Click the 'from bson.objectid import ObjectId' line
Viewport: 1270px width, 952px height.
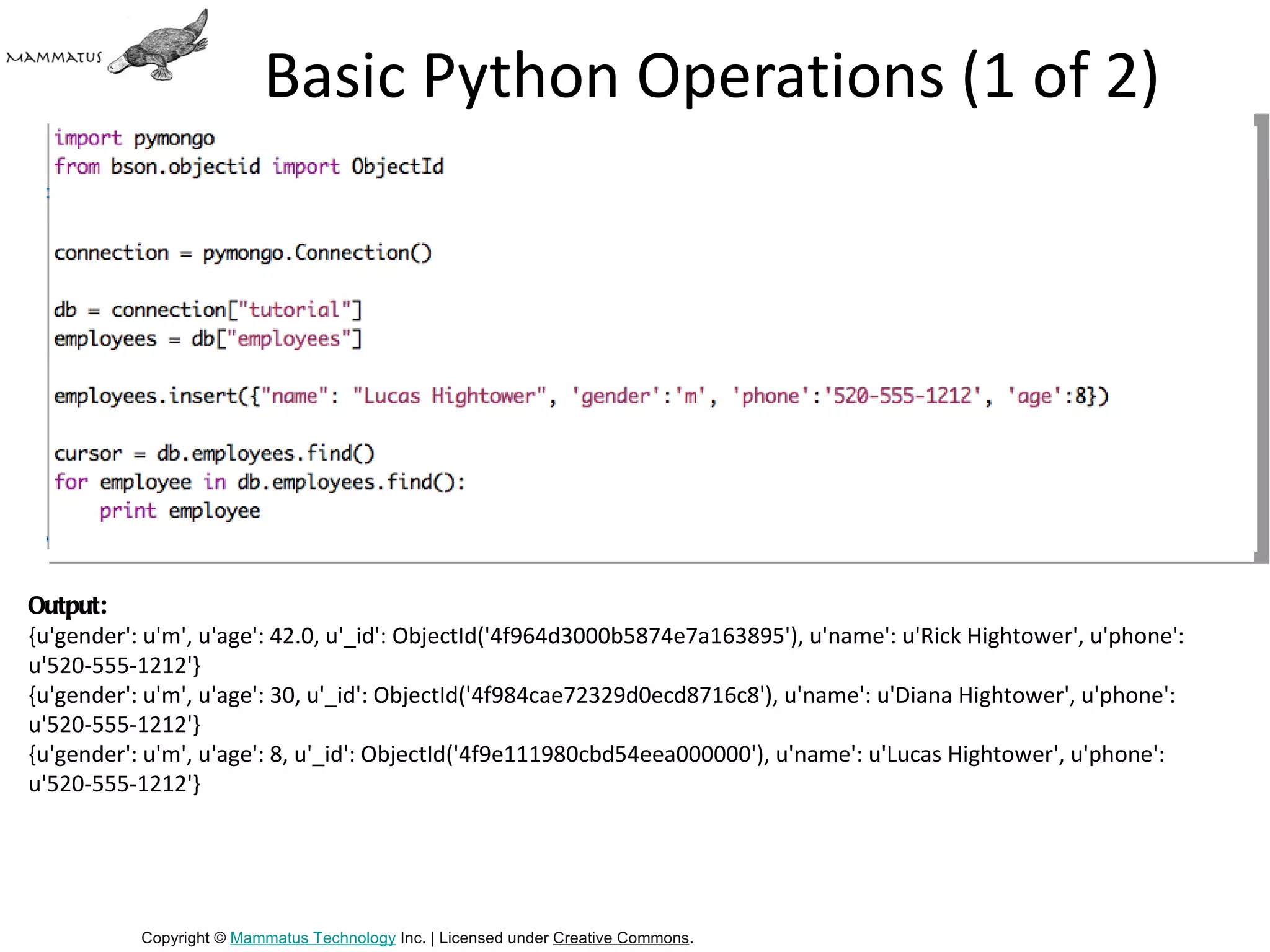[x=249, y=167]
